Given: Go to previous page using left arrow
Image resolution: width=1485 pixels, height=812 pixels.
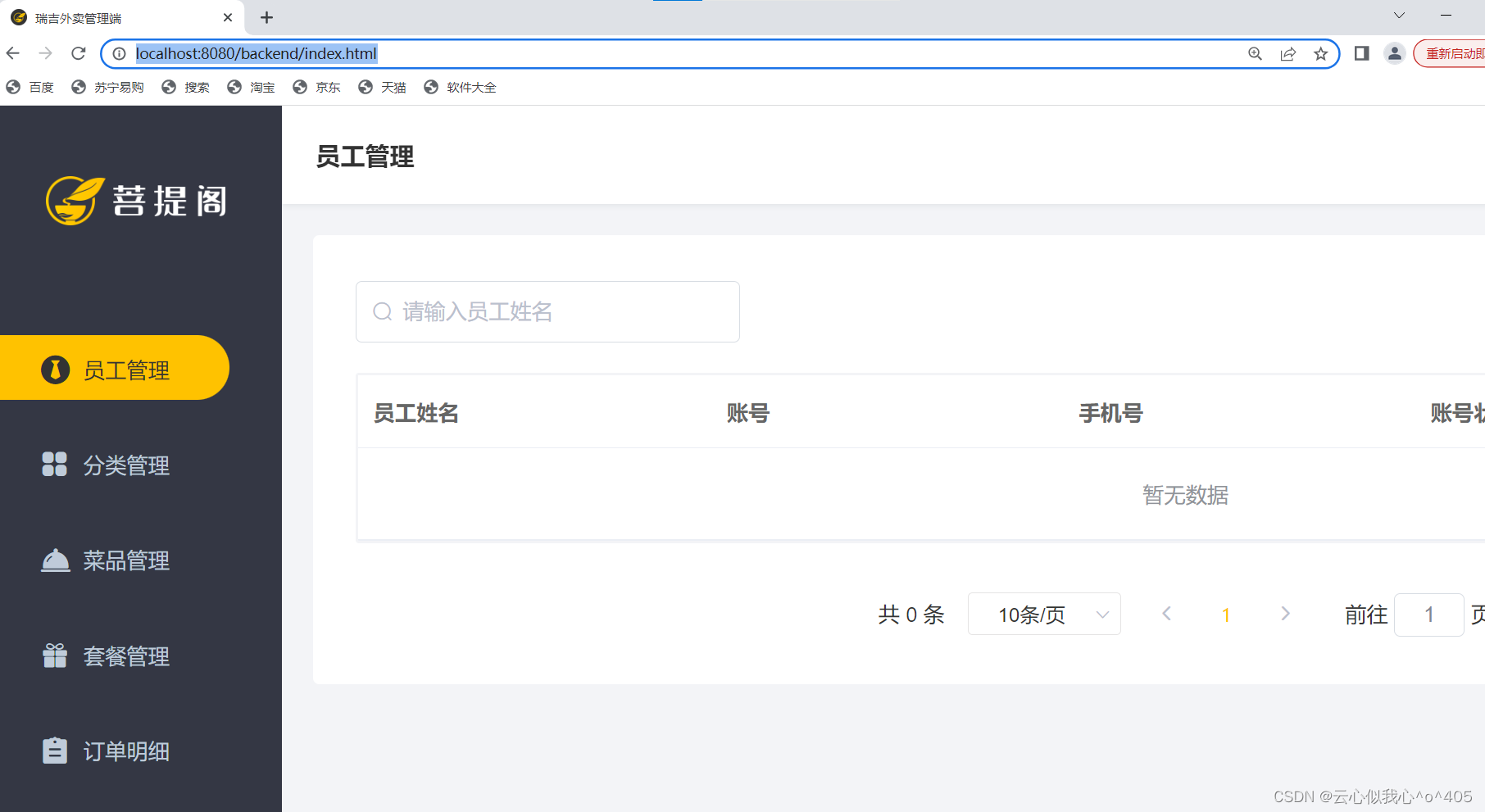Looking at the screenshot, I should [x=1166, y=614].
